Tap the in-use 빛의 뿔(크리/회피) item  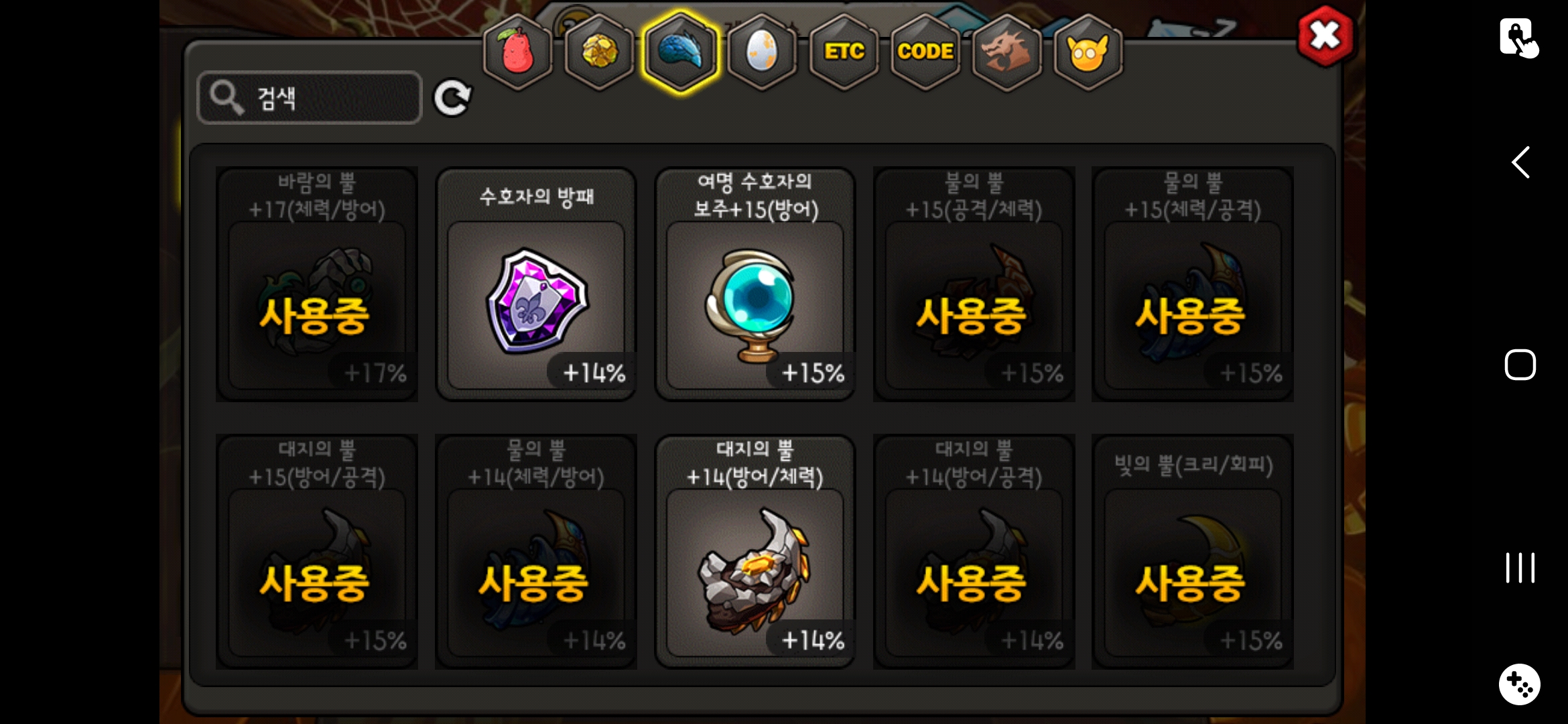click(1193, 551)
